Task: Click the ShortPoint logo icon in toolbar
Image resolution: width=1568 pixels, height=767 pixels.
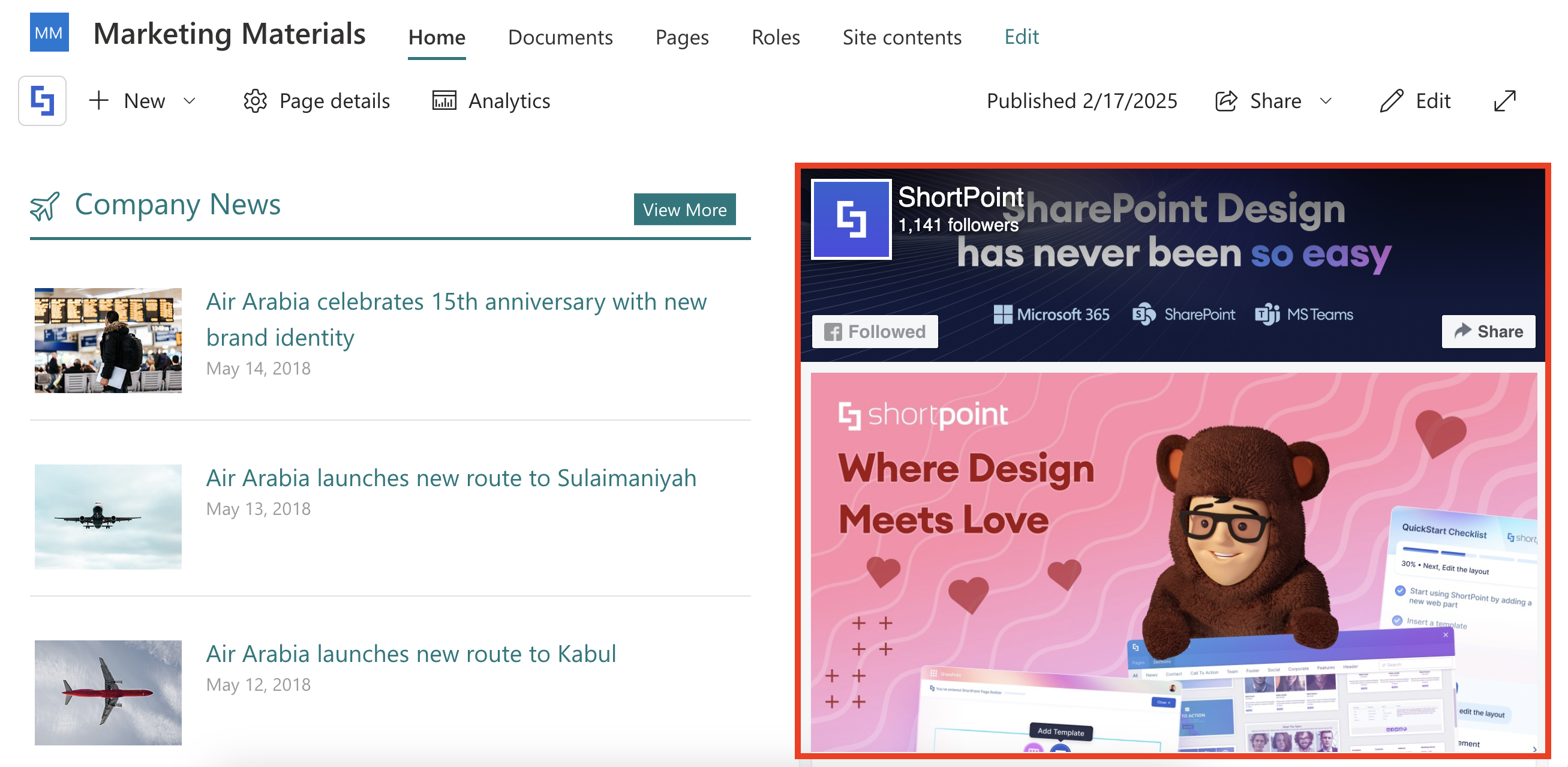Action: click(42, 100)
